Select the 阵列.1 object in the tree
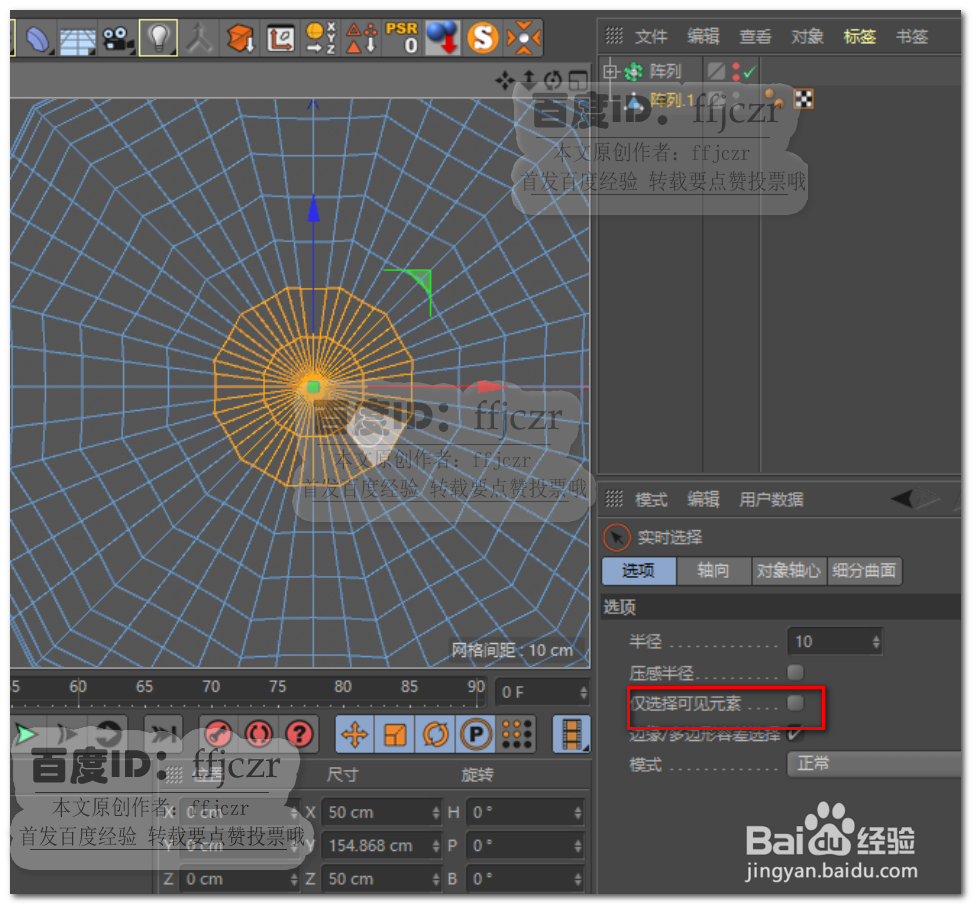 click(x=672, y=100)
